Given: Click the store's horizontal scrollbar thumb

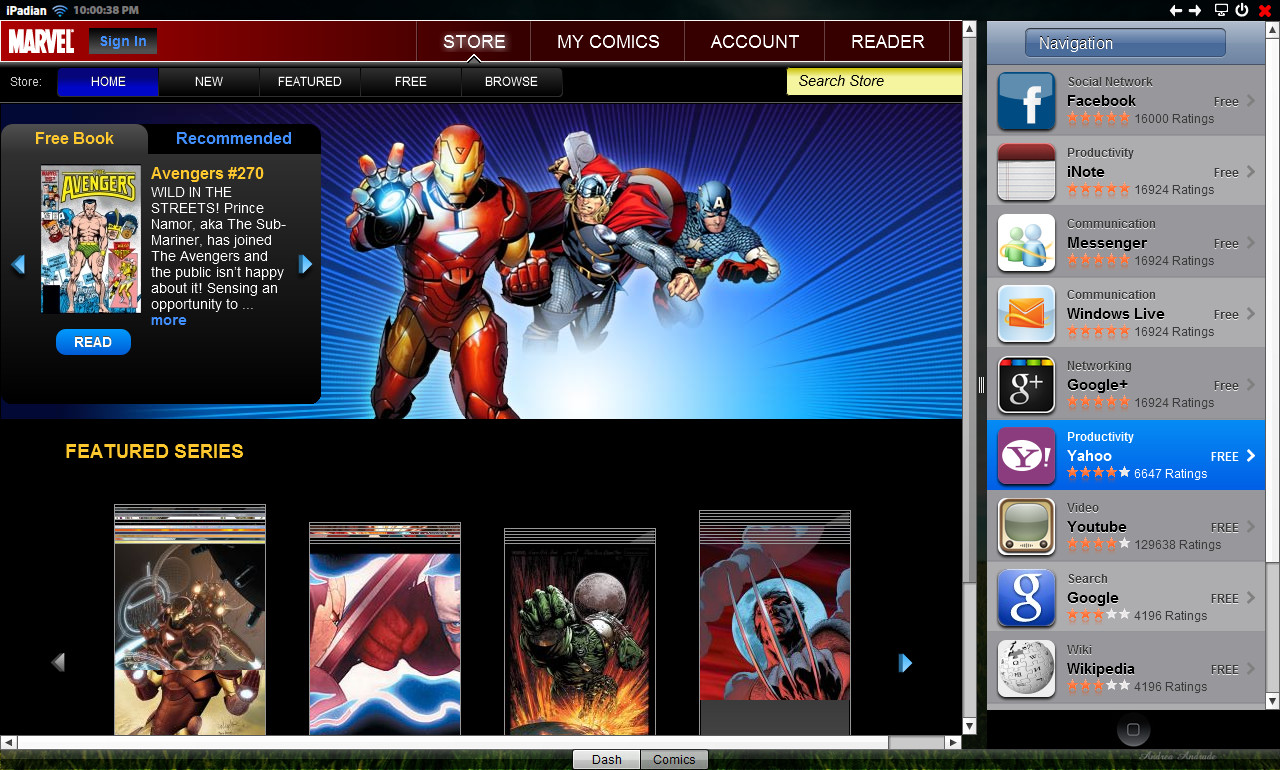Looking at the screenshot, I should 453,743.
